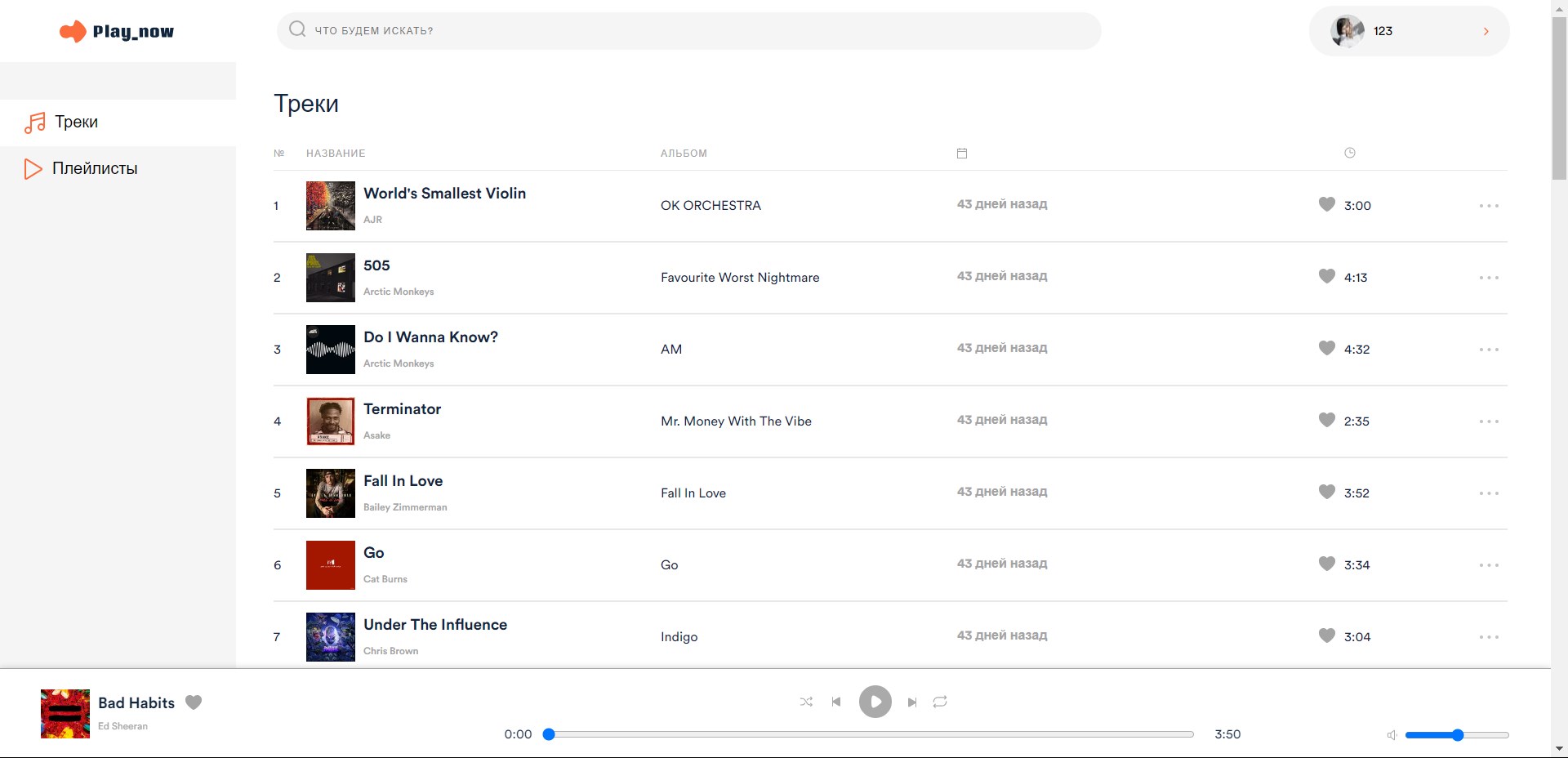This screenshot has height=758, width=1568.
Task: Click the clock duration column icon
Action: point(1350,153)
